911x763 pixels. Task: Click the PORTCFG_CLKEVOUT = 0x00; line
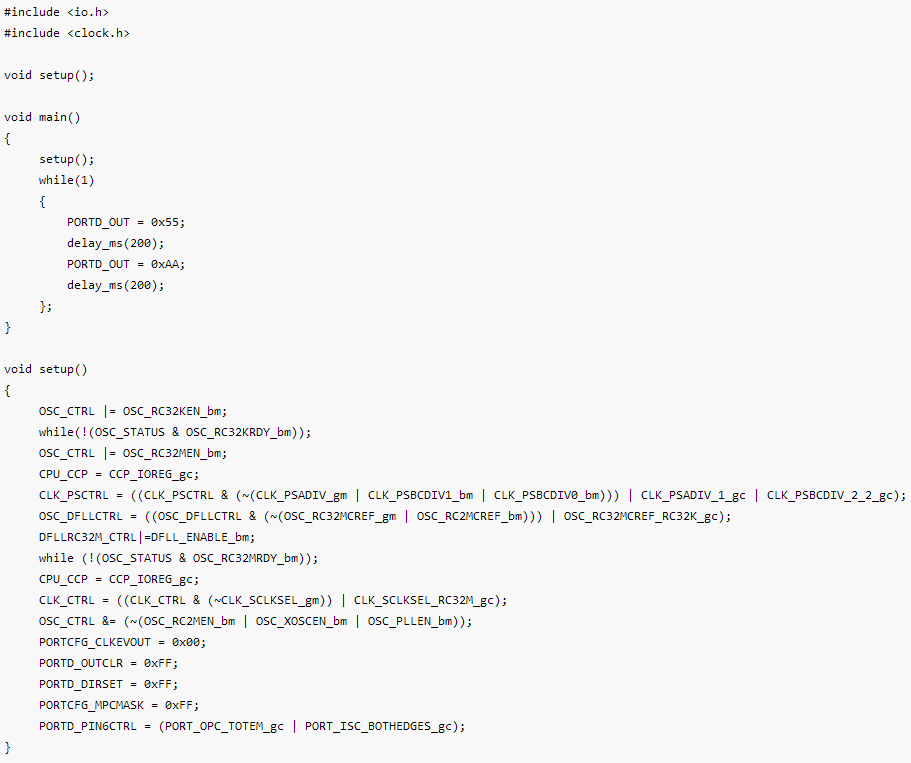coord(123,642)
